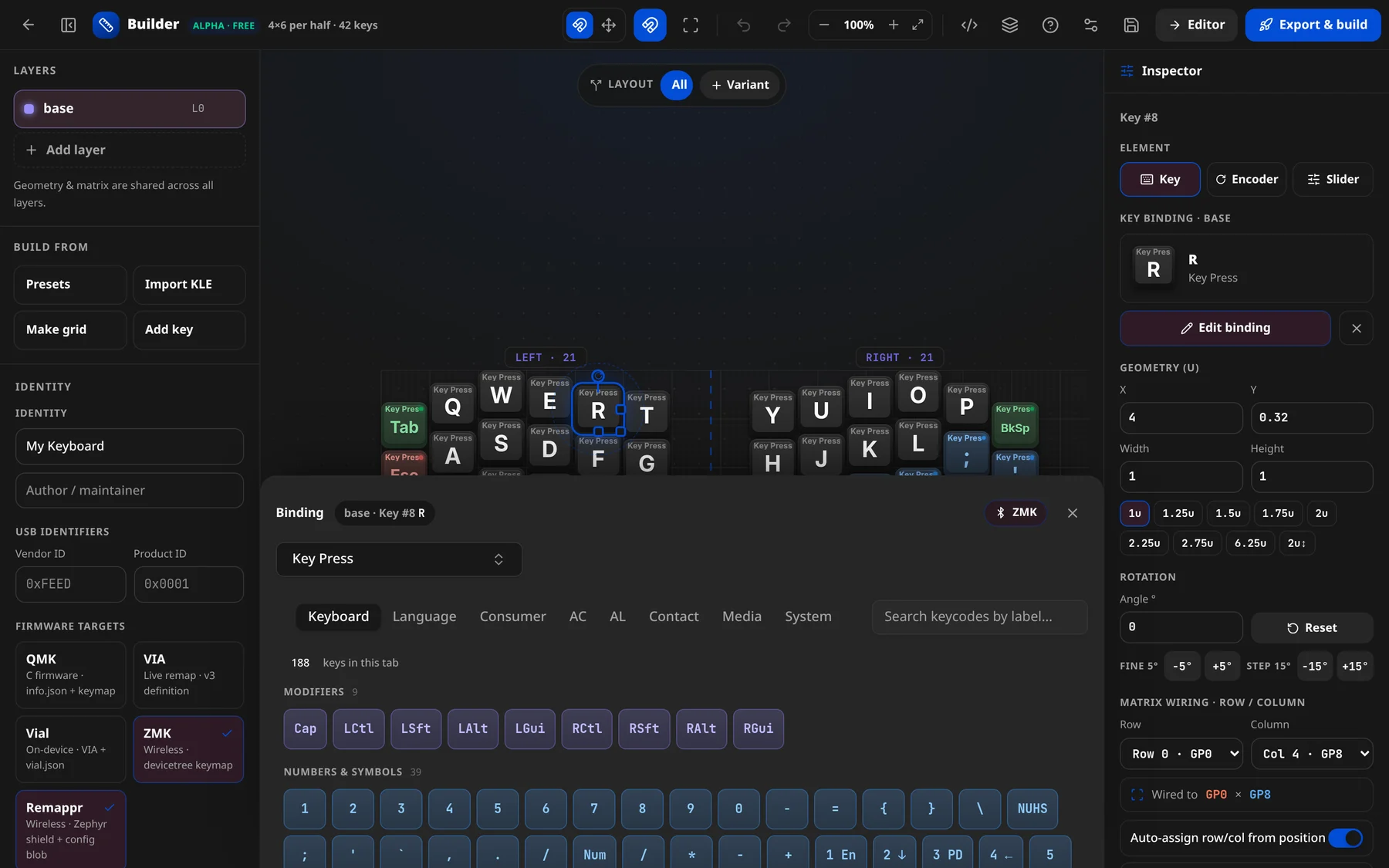
Task: Click the LAYOUT branch icon
Action: 596,85
